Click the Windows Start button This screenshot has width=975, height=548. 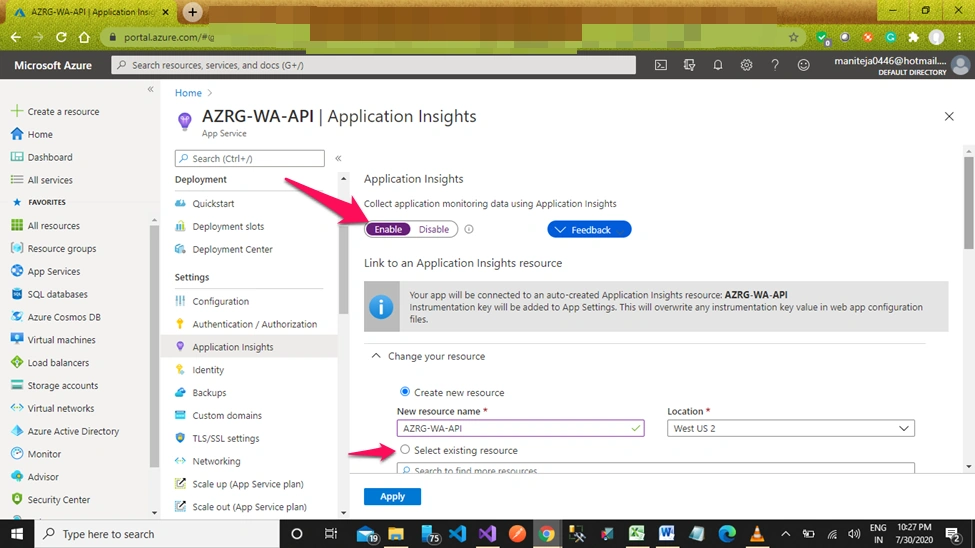tap(17, 534)
